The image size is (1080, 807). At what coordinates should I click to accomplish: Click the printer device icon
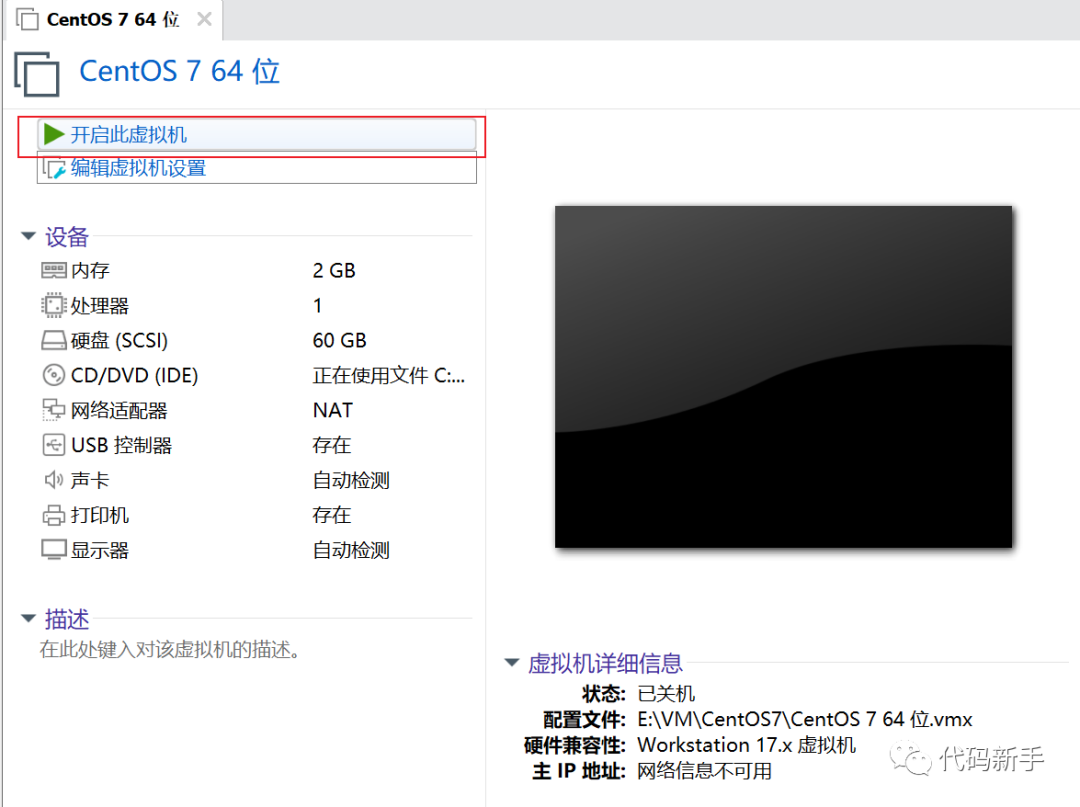click(x=54, y=515)
